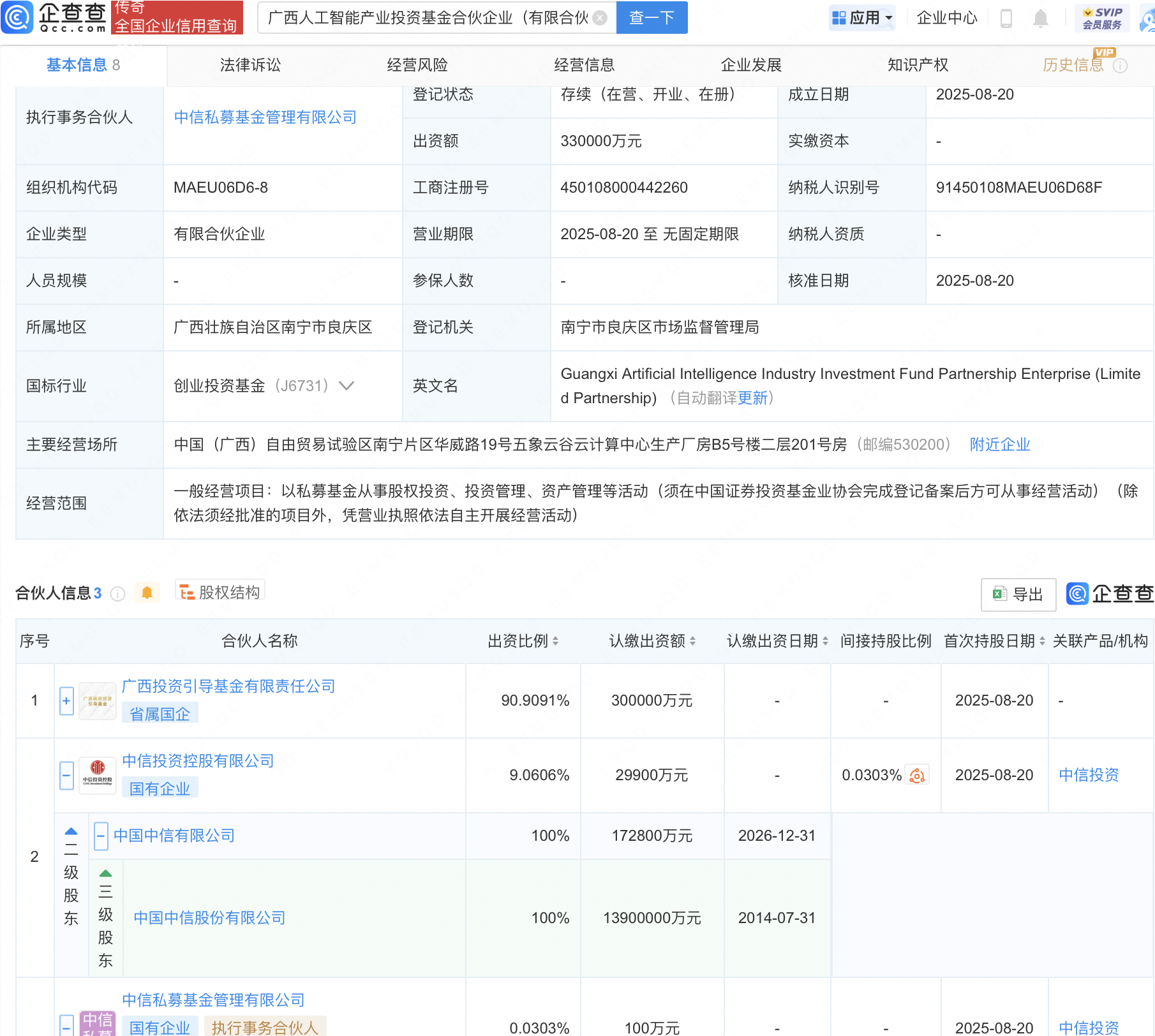Click 省属国企 tag
Screen dimensions: 1155x1036
pyautogui.click(x=160, y=714)
